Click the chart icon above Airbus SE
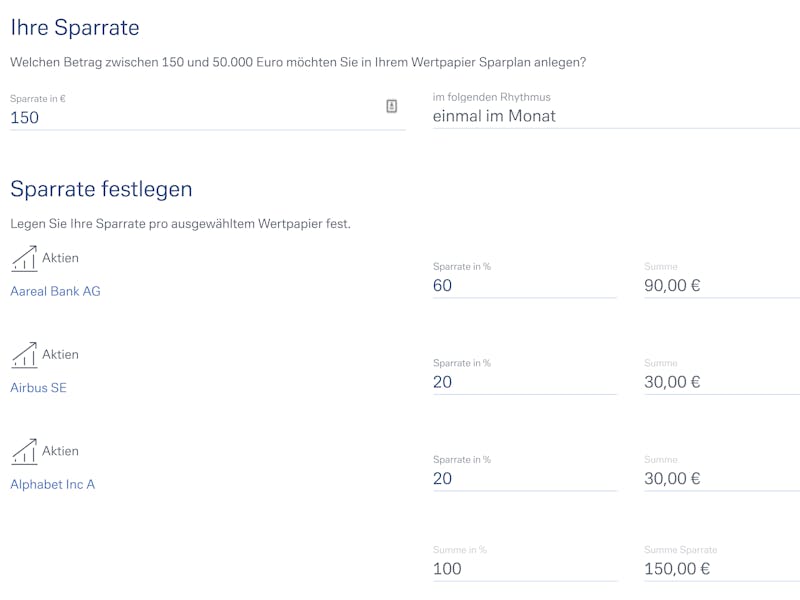Image resolution: width=800 pixels, height=600 pixels. click(x=24, y=355)
